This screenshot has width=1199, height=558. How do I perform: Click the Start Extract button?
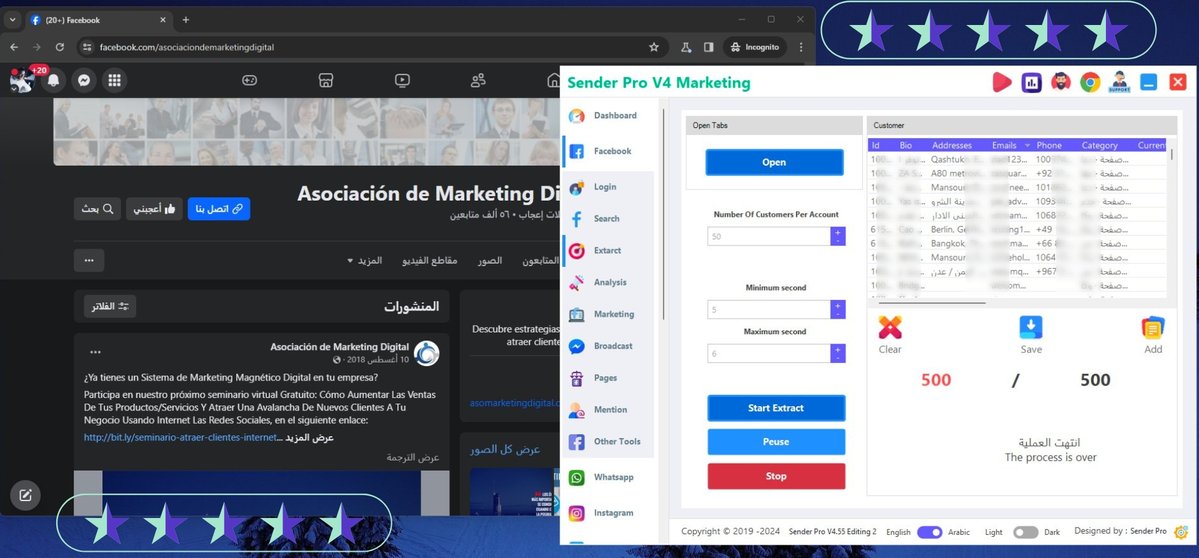click(776, 408)
